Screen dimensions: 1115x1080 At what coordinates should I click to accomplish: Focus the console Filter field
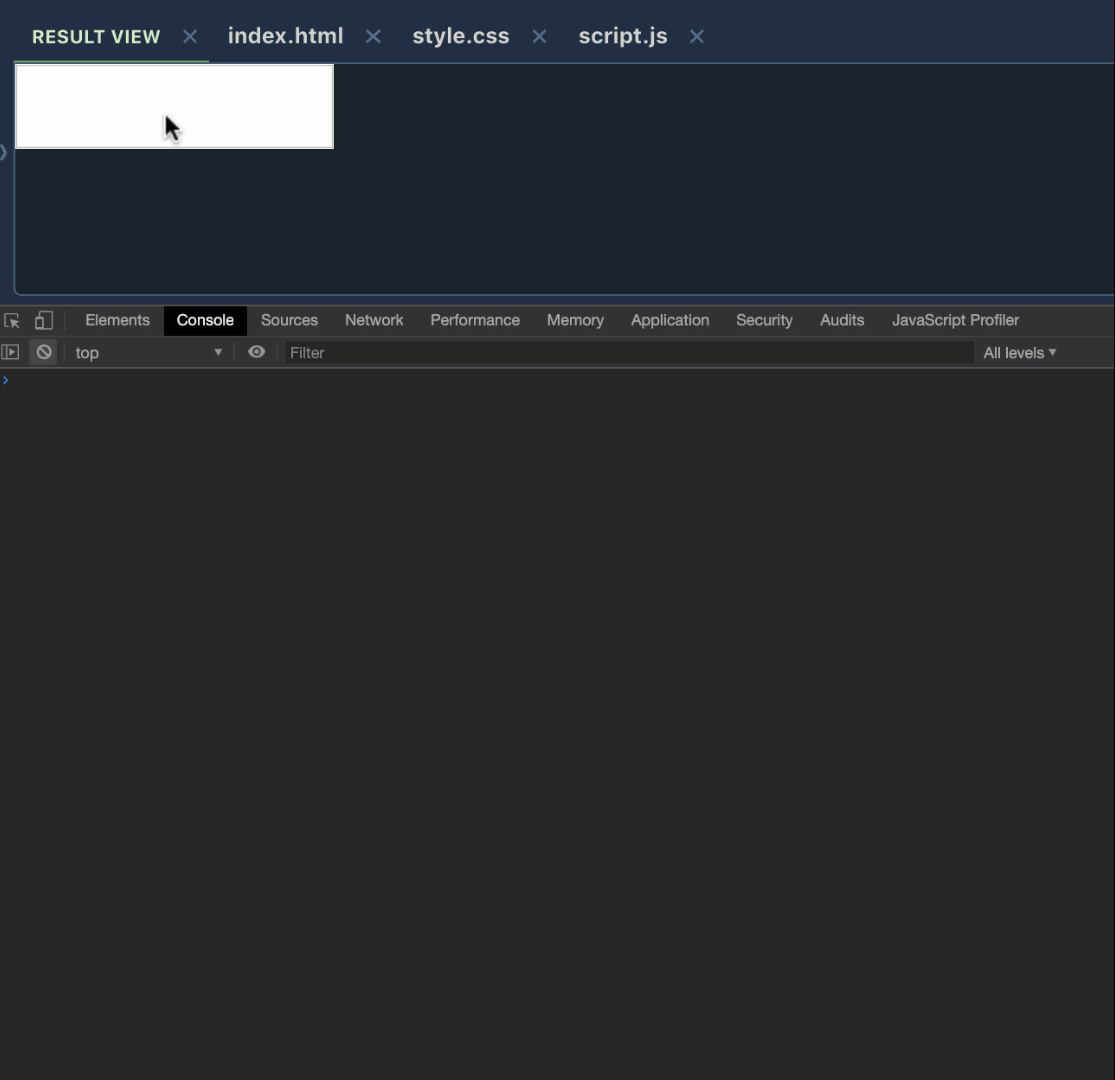629,353
